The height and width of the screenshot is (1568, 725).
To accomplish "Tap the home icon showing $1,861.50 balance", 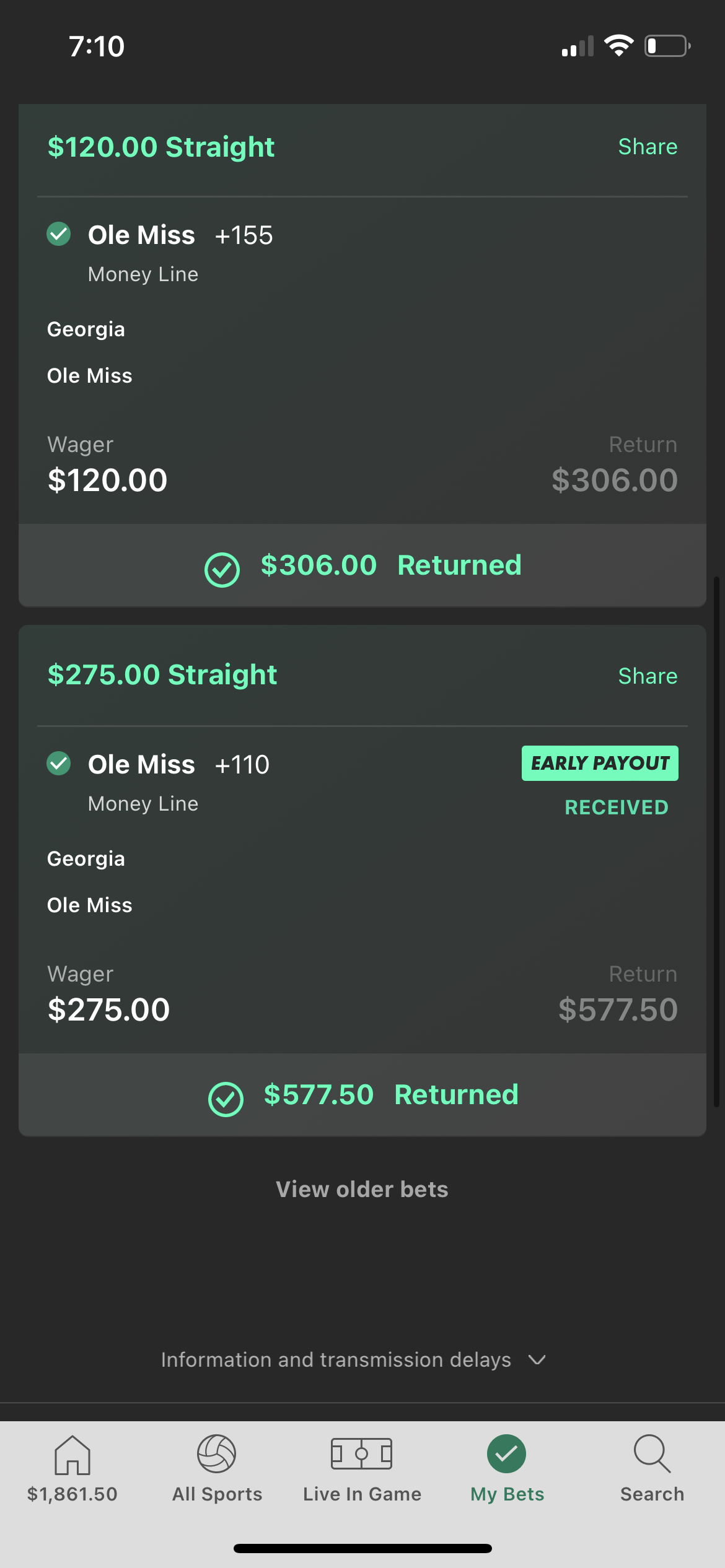I will point(72,1455).
